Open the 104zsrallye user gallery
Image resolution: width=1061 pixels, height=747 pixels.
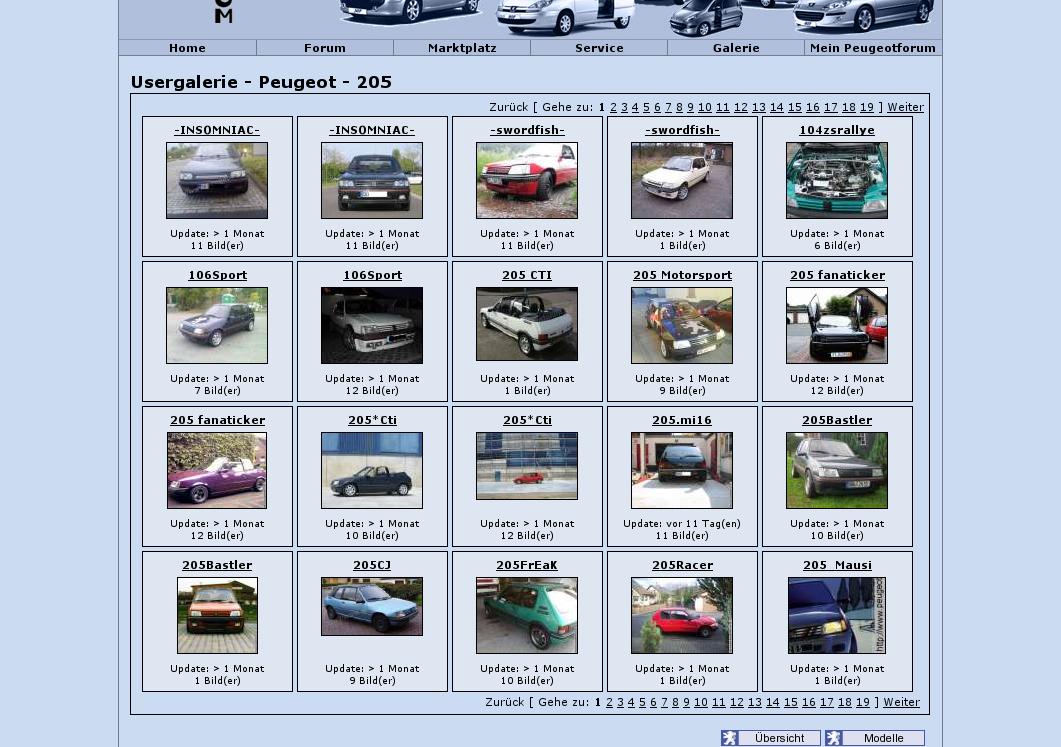[837, 129]
